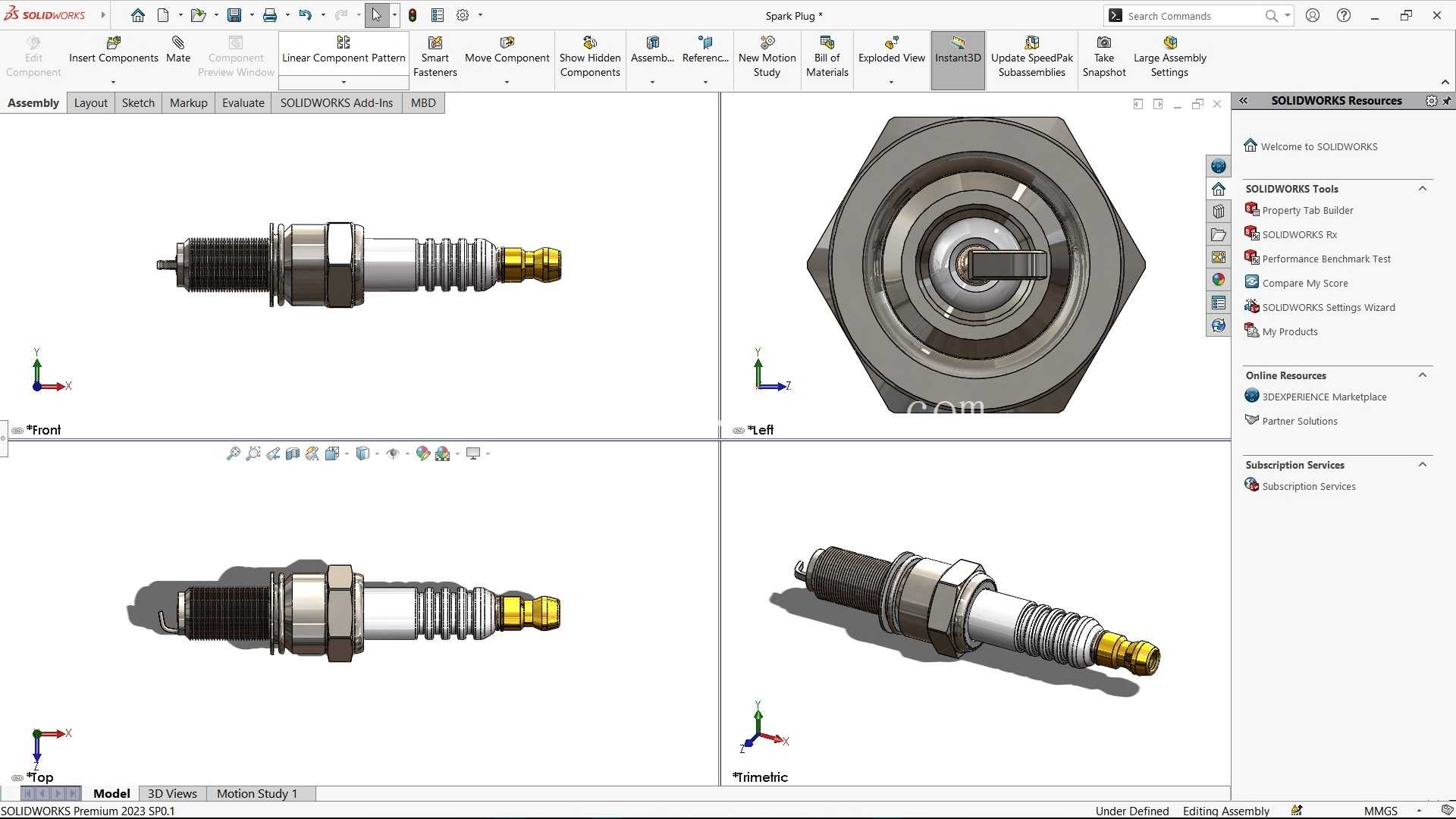Launch Property Tab Builder
Screen dimensions: 1456x819
(1307, 210)
